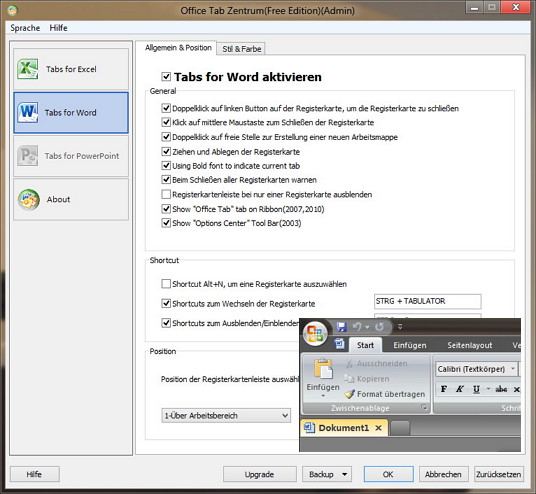Click the Ausschneiden scissors icon
This screenshot has width=536, height=494.
pos(349,364)
